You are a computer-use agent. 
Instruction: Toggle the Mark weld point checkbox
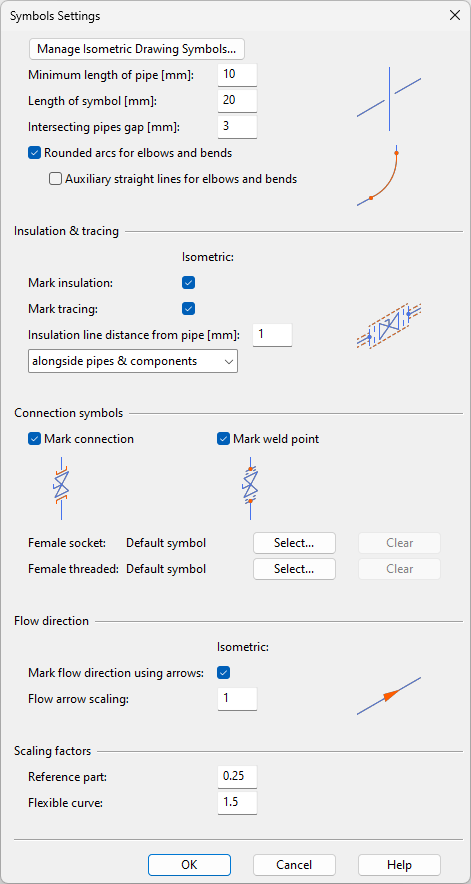224,439
